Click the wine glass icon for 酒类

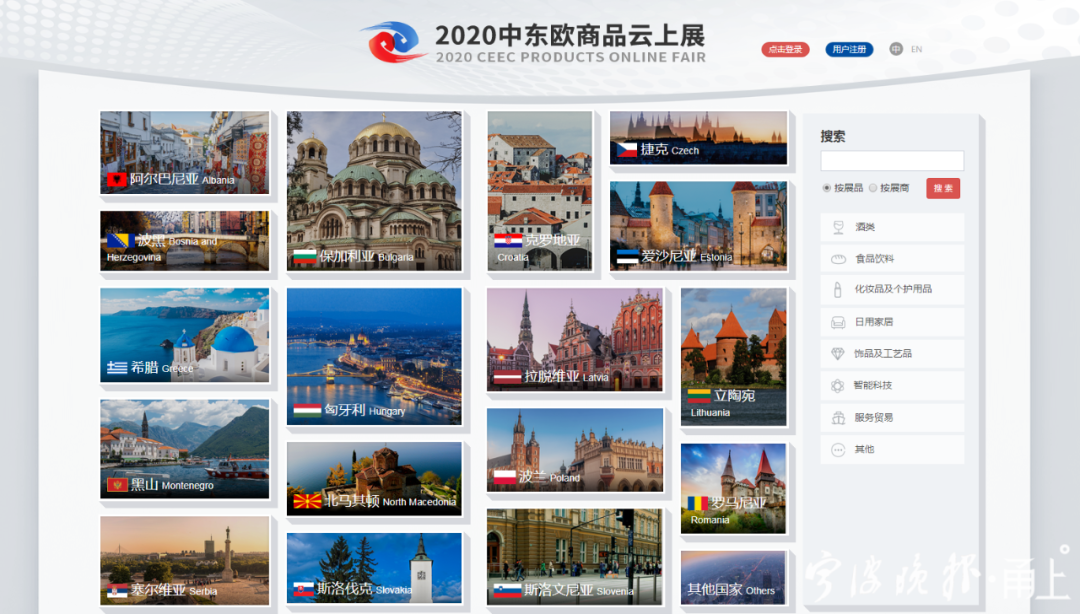838,228
